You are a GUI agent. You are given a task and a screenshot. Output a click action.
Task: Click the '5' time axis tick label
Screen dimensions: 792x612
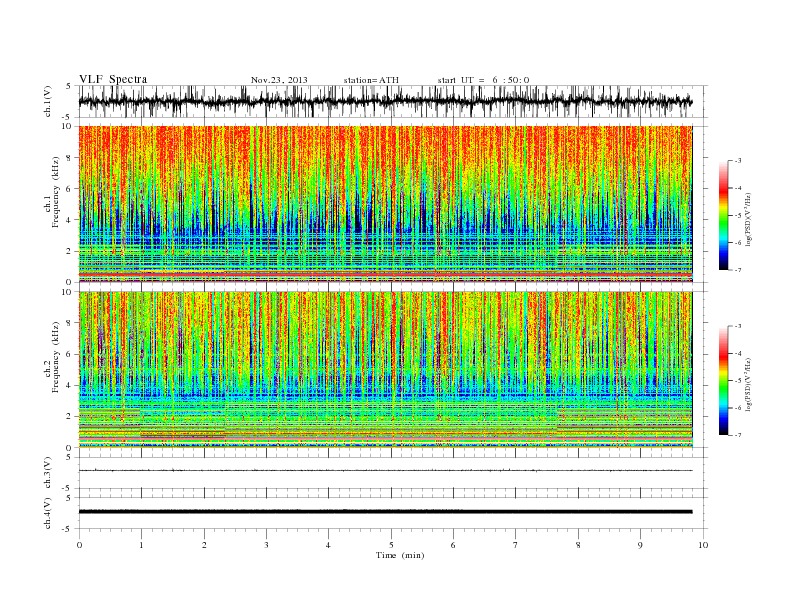(x=391, y=545)
